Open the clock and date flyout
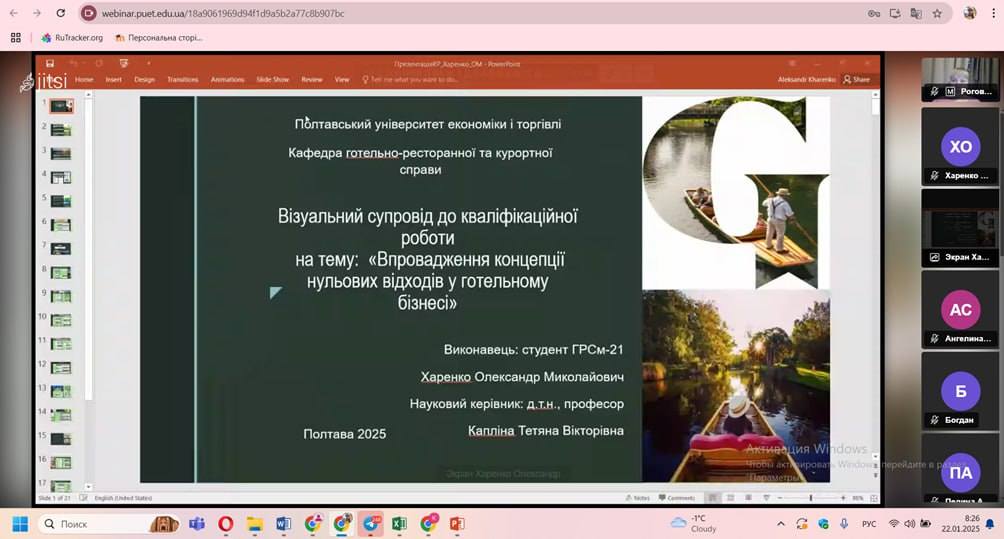Image resolution: width=1004 pixels, height=539 pixels. (971, 523)
